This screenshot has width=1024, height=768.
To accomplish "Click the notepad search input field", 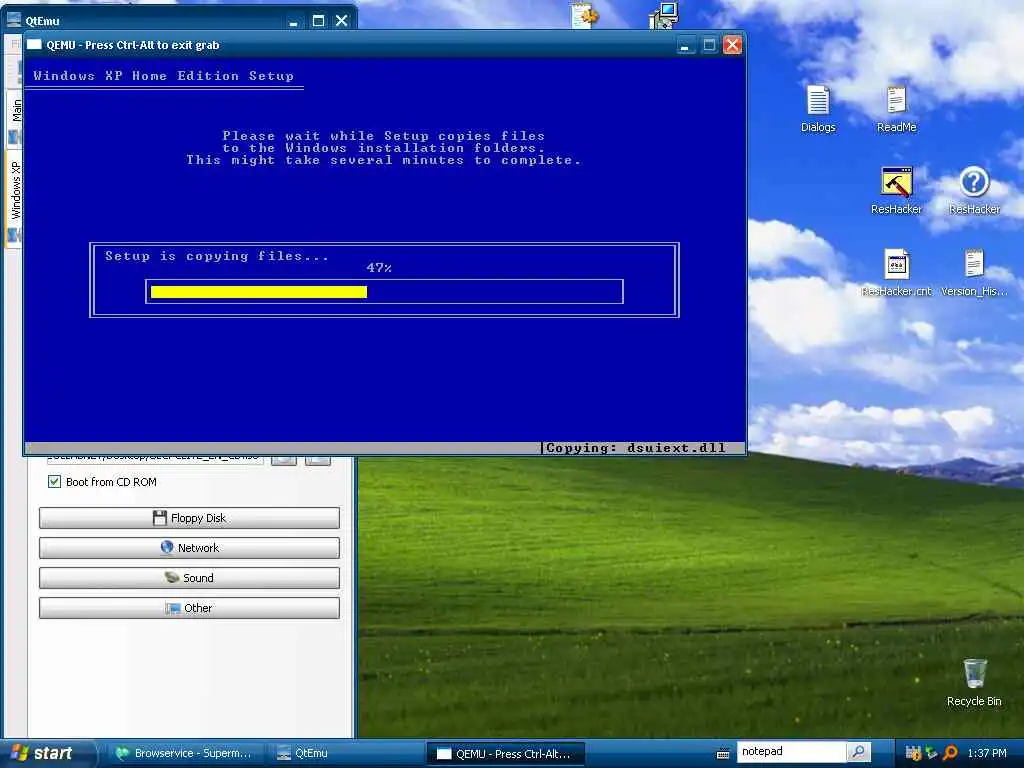I will (791, 752).
